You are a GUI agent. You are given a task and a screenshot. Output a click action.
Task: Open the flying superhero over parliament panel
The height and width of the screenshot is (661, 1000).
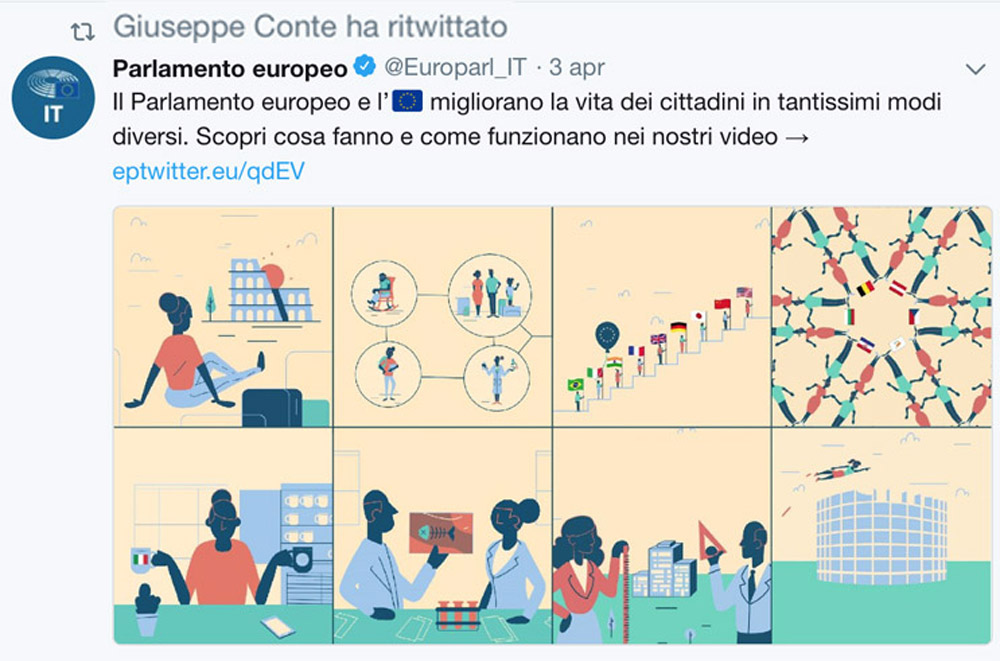(882, 536)
